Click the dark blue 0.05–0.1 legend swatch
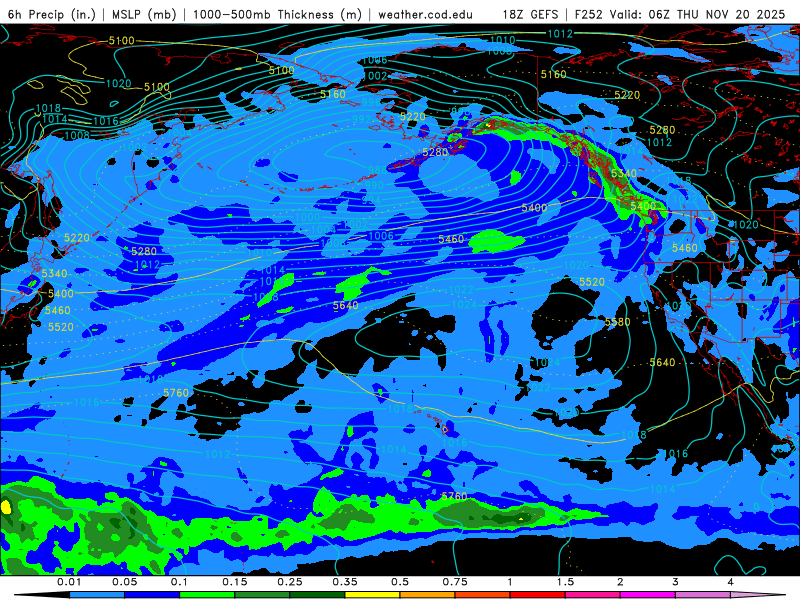 click(152, 595)
